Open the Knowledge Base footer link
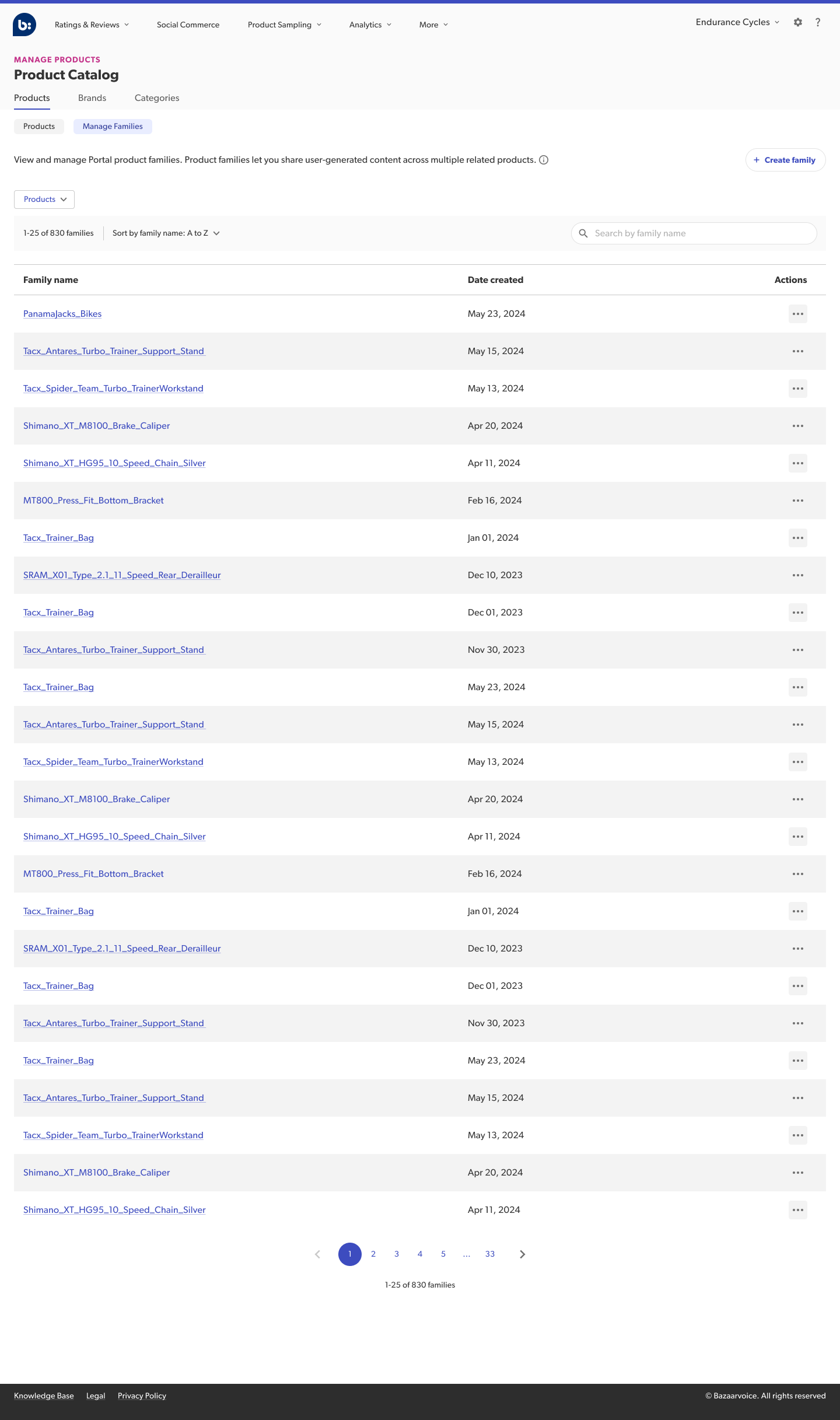840x1420 pixels. [x=44, y=1395]
